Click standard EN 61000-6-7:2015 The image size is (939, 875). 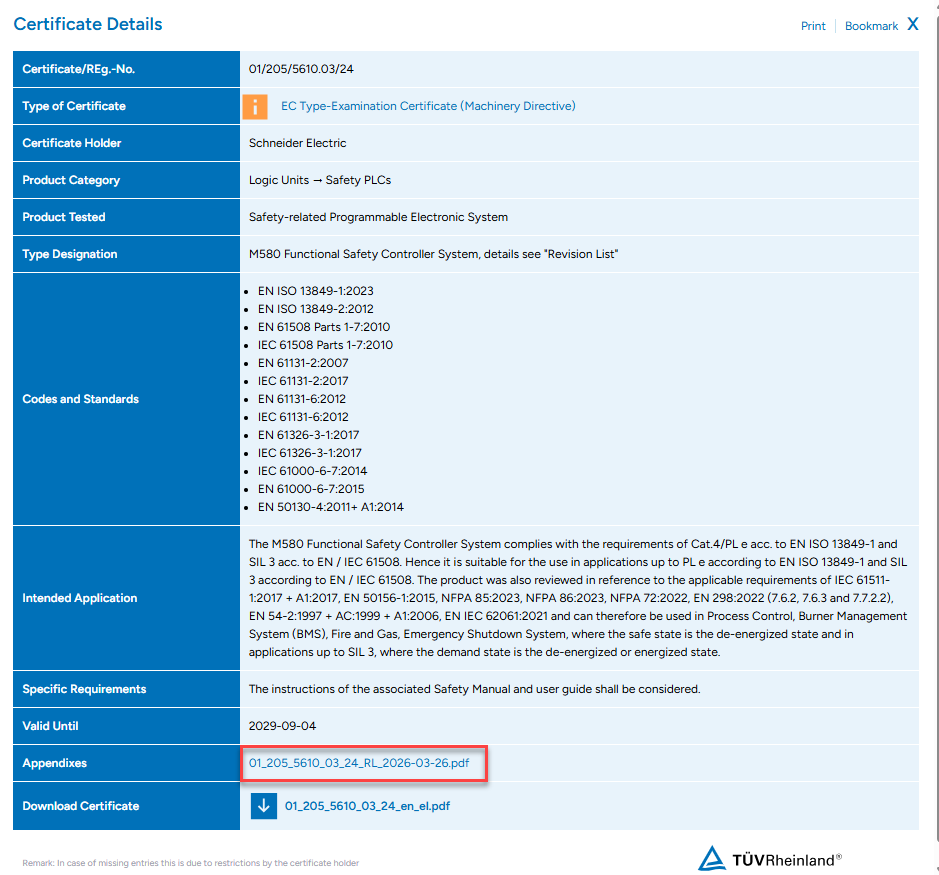click(311, 489)
